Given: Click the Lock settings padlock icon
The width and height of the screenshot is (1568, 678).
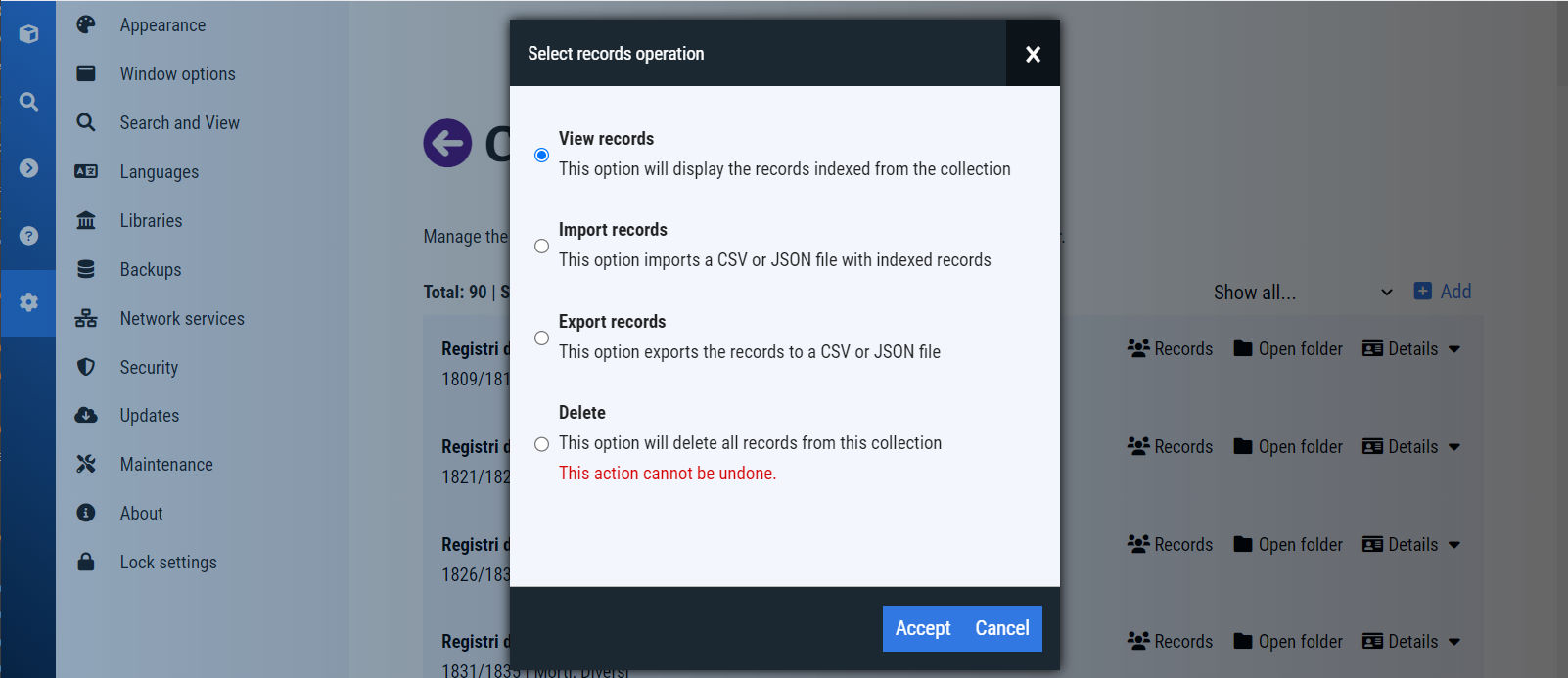Looking at the screenshot, I should [86, 562].
